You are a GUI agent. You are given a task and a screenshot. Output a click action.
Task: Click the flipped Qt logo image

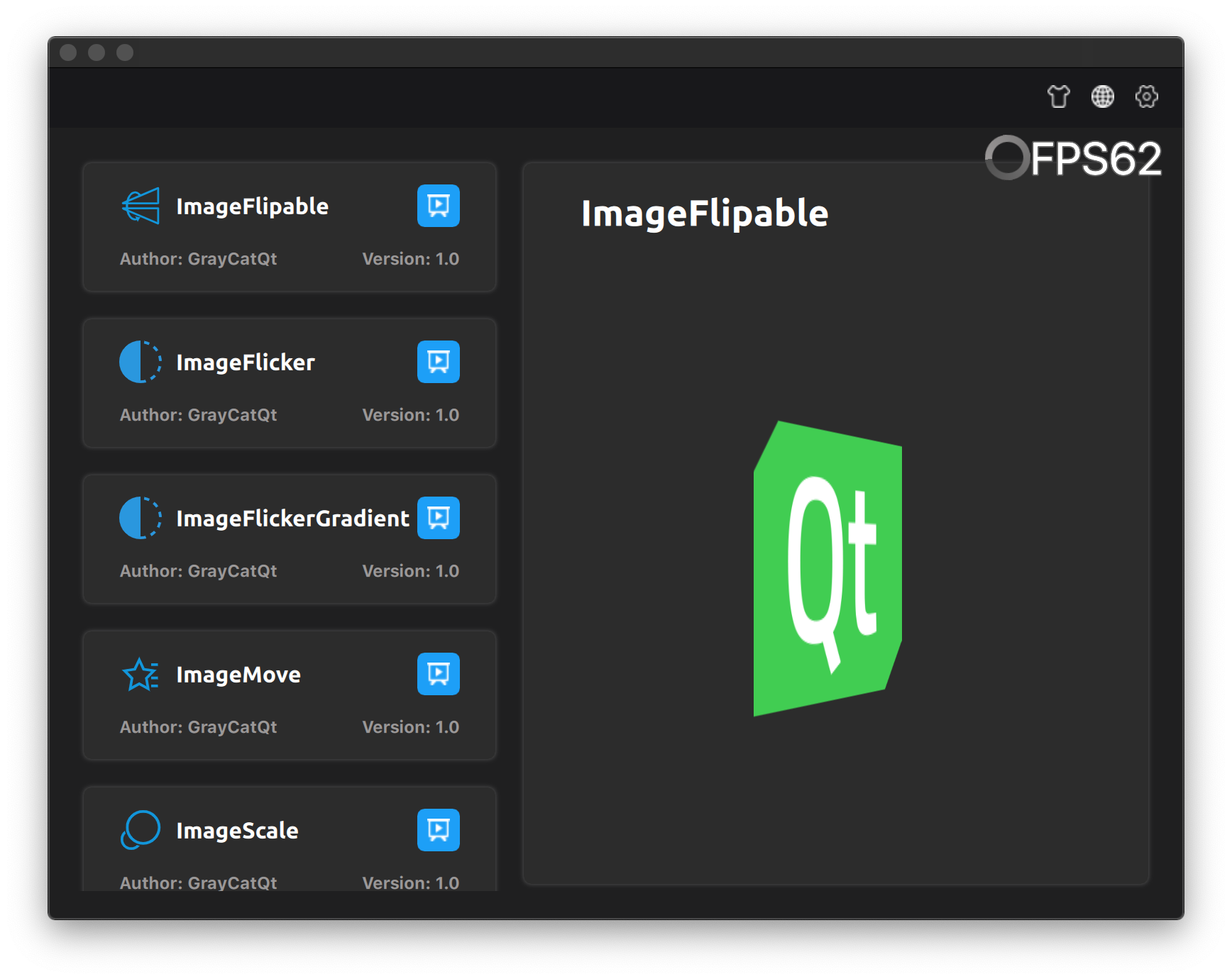(827, 569)
